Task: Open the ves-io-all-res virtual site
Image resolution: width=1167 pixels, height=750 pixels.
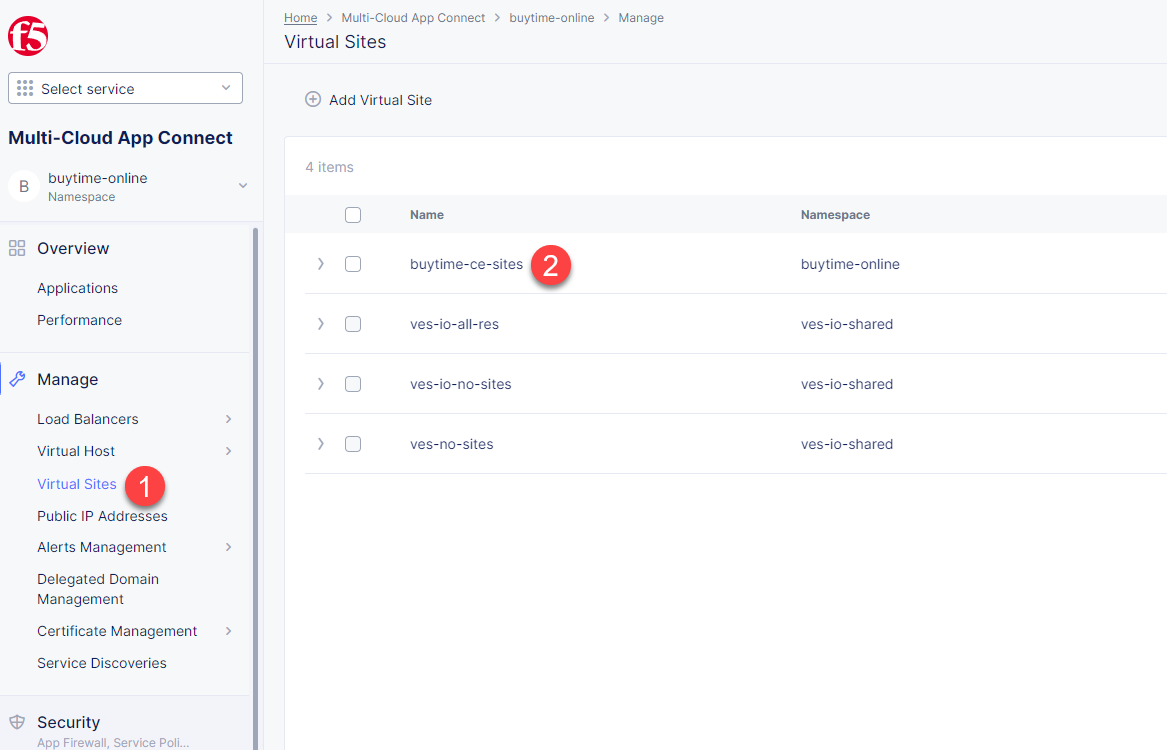Action: coord(454,324)
